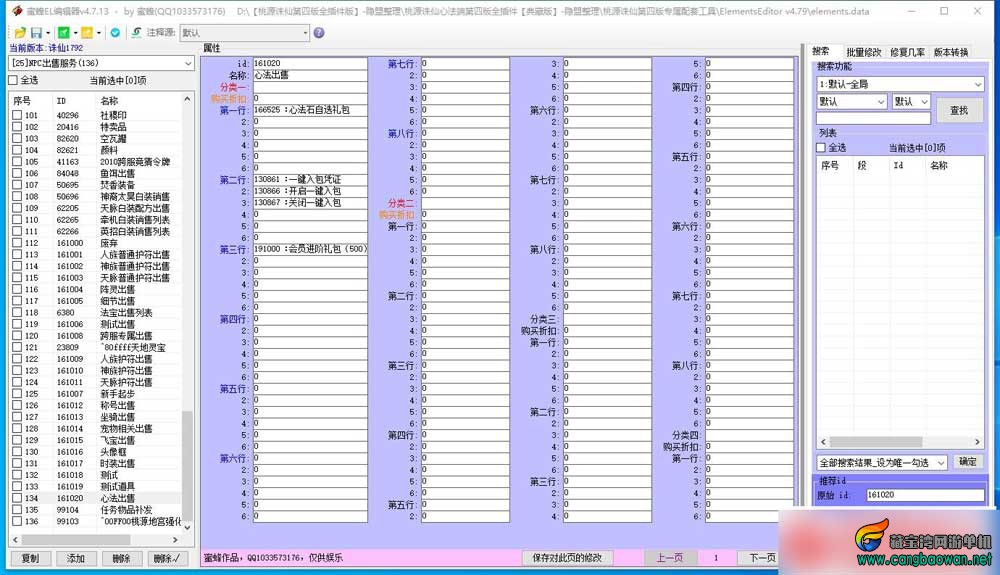
Task: Save using the floppy disk icon
Action: (x=36, y=33)
